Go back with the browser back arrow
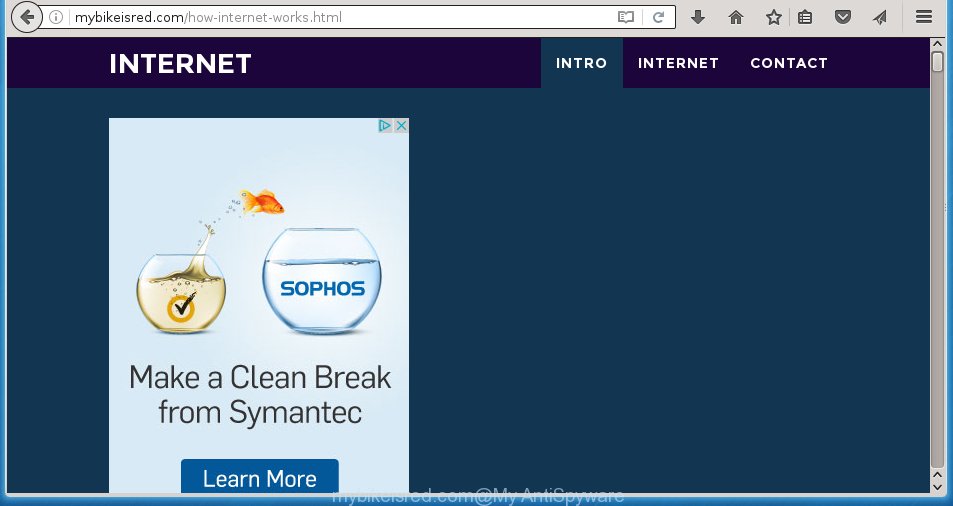 pos(26,17)
